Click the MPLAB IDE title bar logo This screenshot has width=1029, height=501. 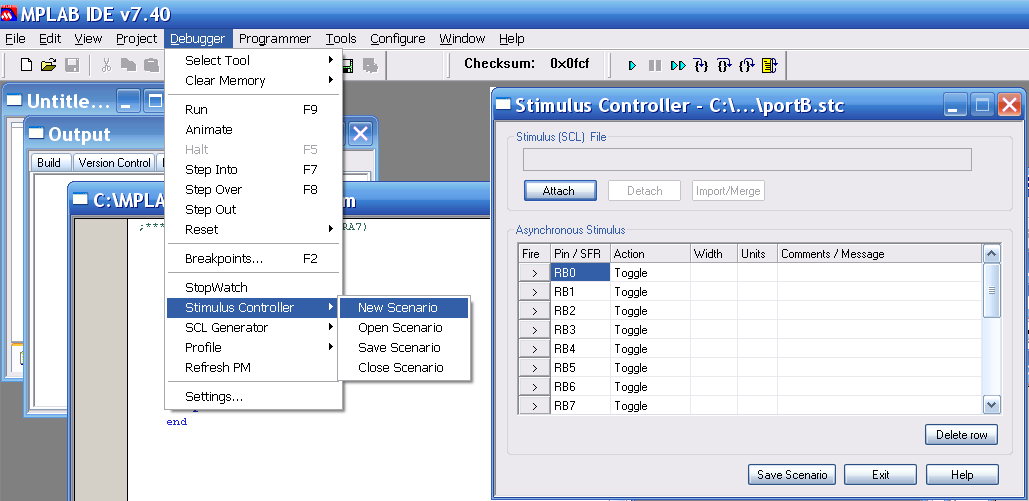(x=9, y=12)
